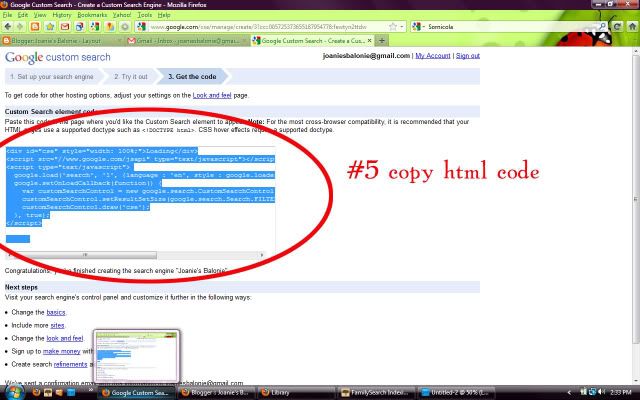The image size is (640, 400).
Task: Click the Google custom search logo
Action: pos(58,57)
